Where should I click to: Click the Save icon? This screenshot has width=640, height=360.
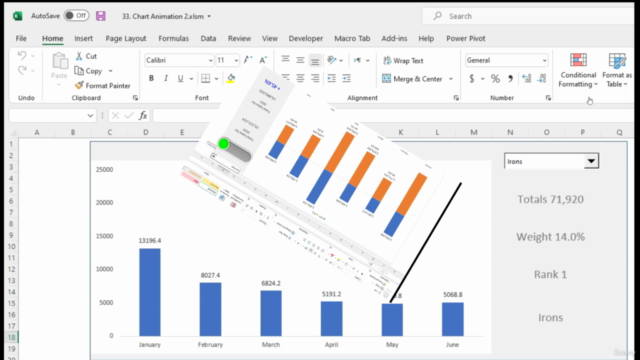point(100,16)
